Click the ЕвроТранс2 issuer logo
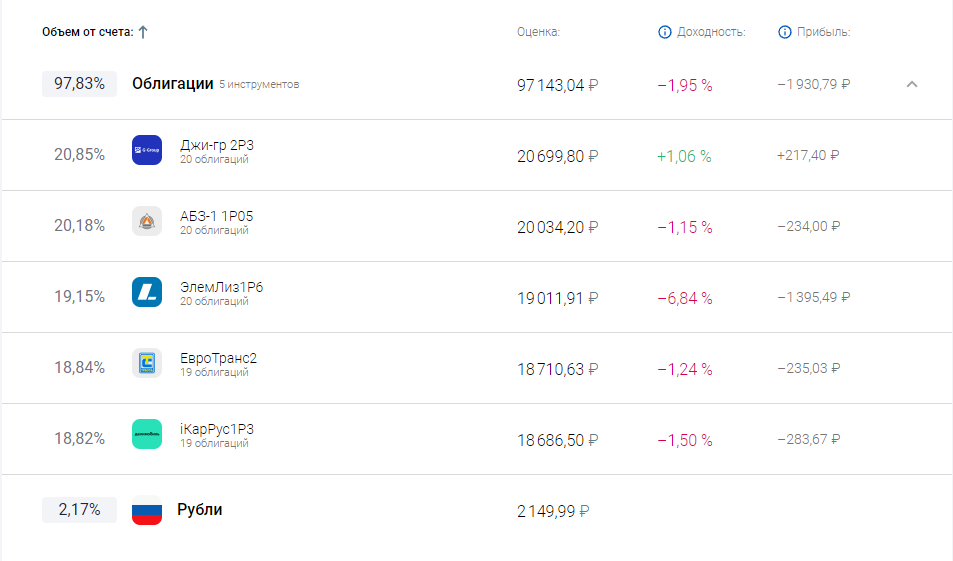 (147, 363)
